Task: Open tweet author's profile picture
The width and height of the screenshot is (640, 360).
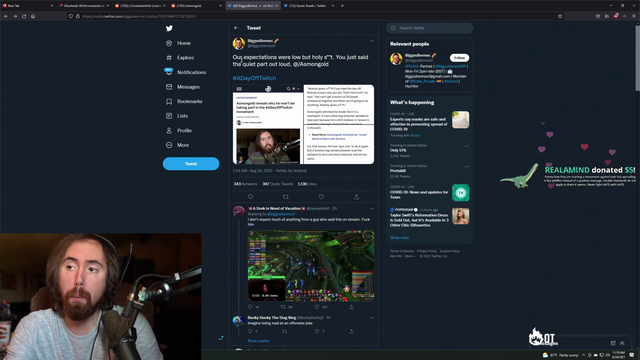Action: [239, 43]
